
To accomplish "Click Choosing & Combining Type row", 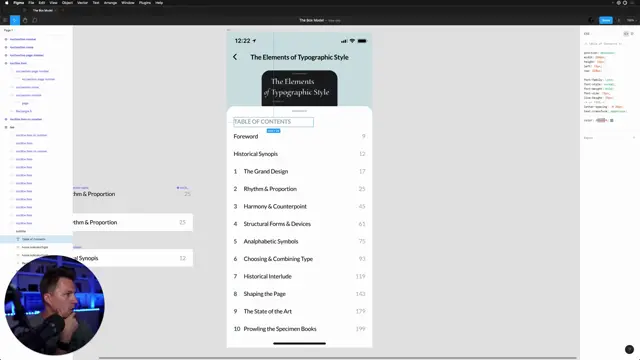I will pos(299,259).
